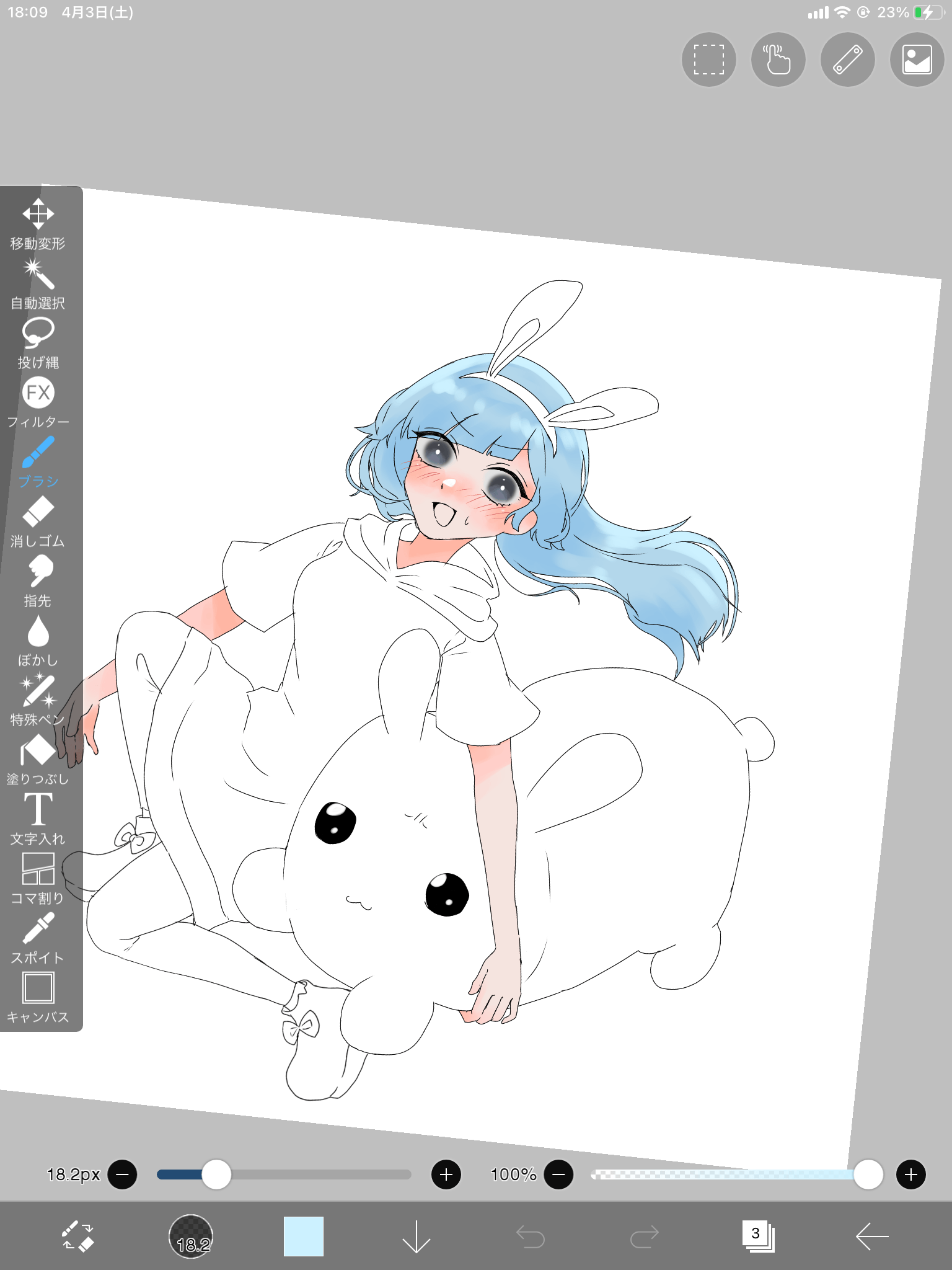This screenshot has height=1270, width=952.
Task: Open the ruler tool menu
Action: 847,60
